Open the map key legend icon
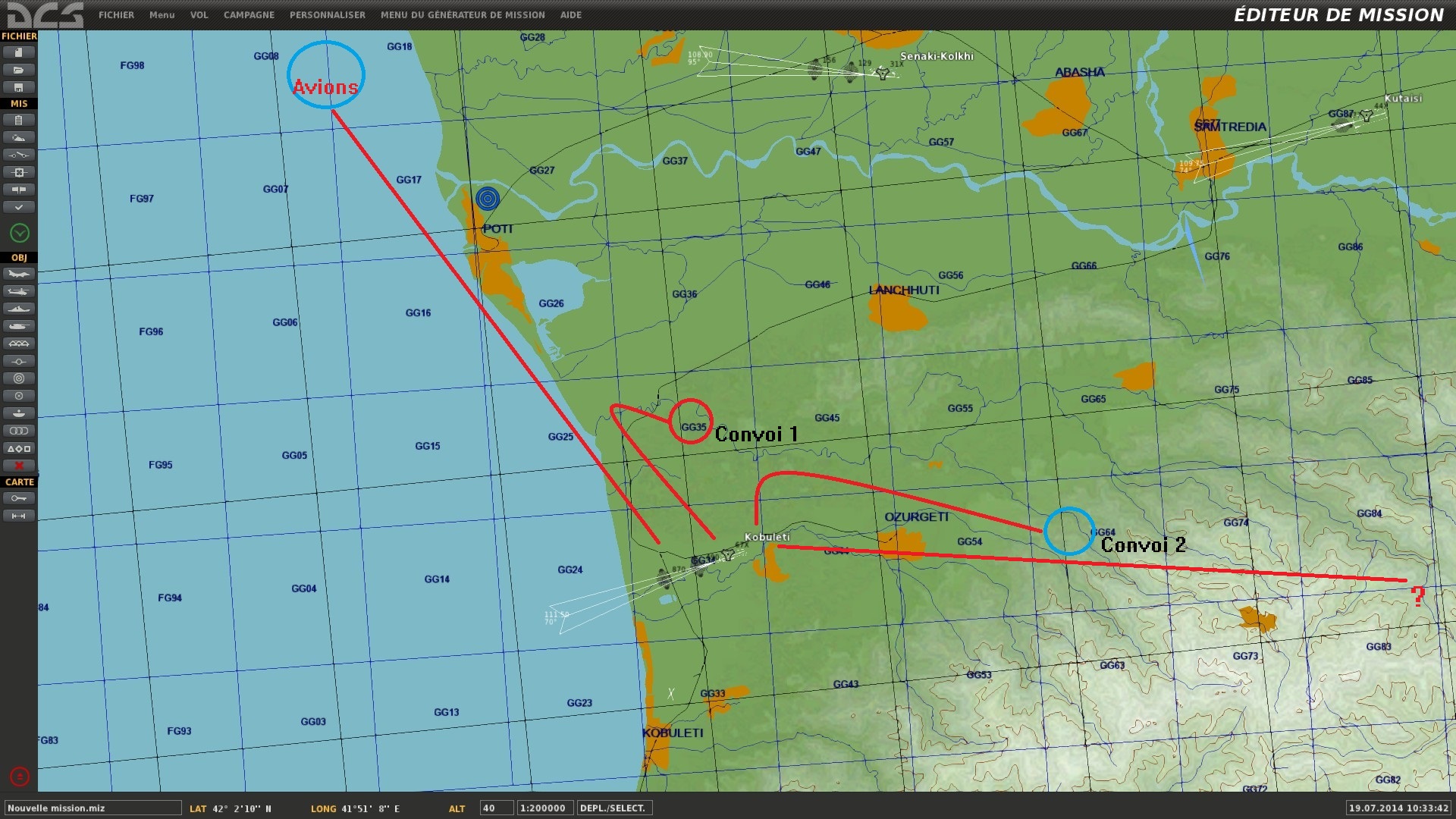The width and height of the screenshot is (1456, 819). coord(19,498)
